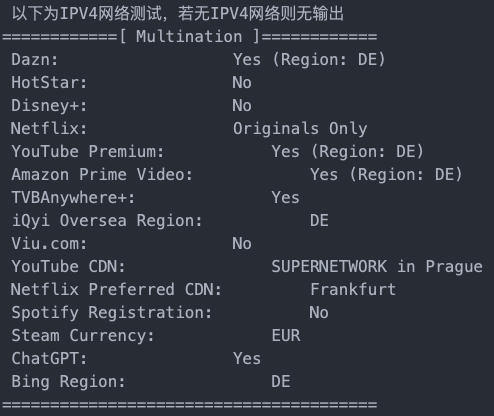Viewport: 494px width, 416px height.
Task: Click the Dazn label text
Action: tap(35, 60)
